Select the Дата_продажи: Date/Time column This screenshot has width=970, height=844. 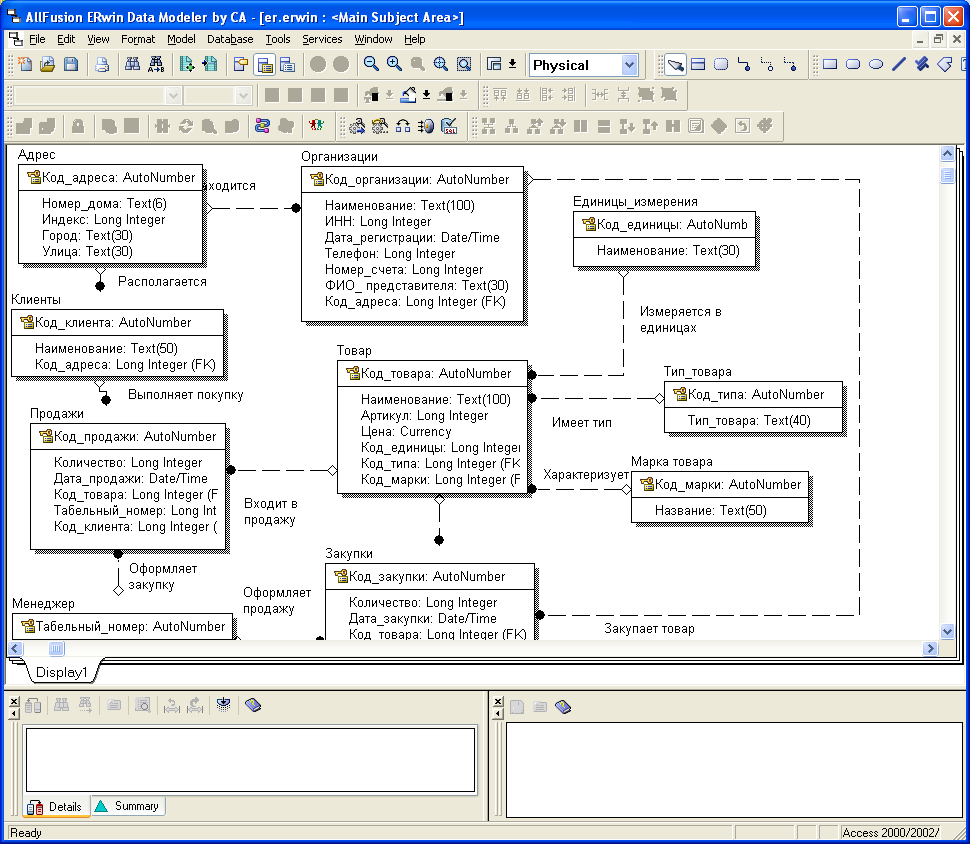point(131,478)
